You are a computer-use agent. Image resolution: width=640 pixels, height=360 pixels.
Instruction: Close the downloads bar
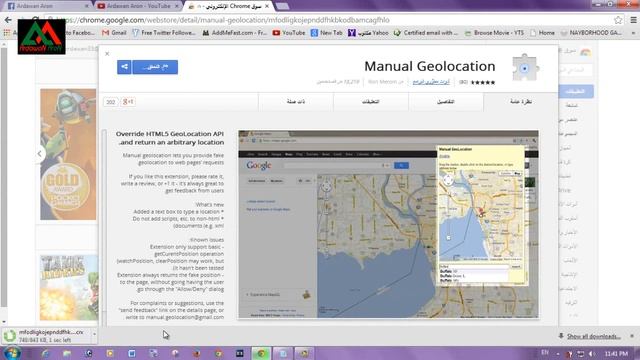pyautogui.click(x=632, y=336)
